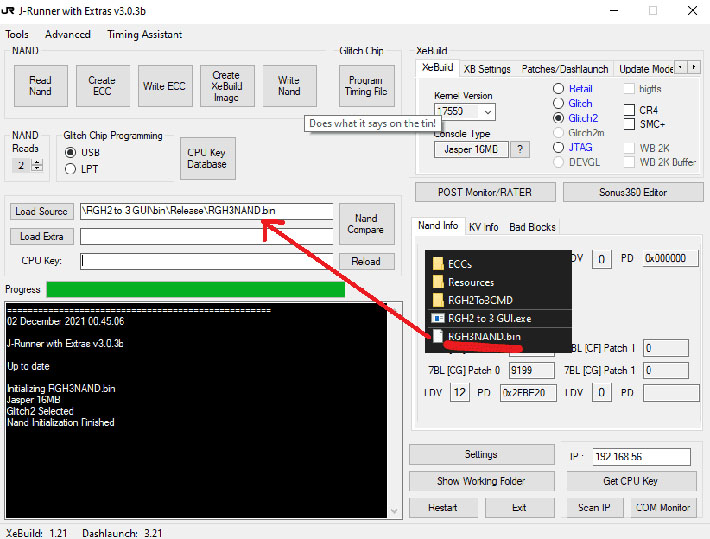
Task: Click the Nand Compare button
Action: click(x=366, y=224)
